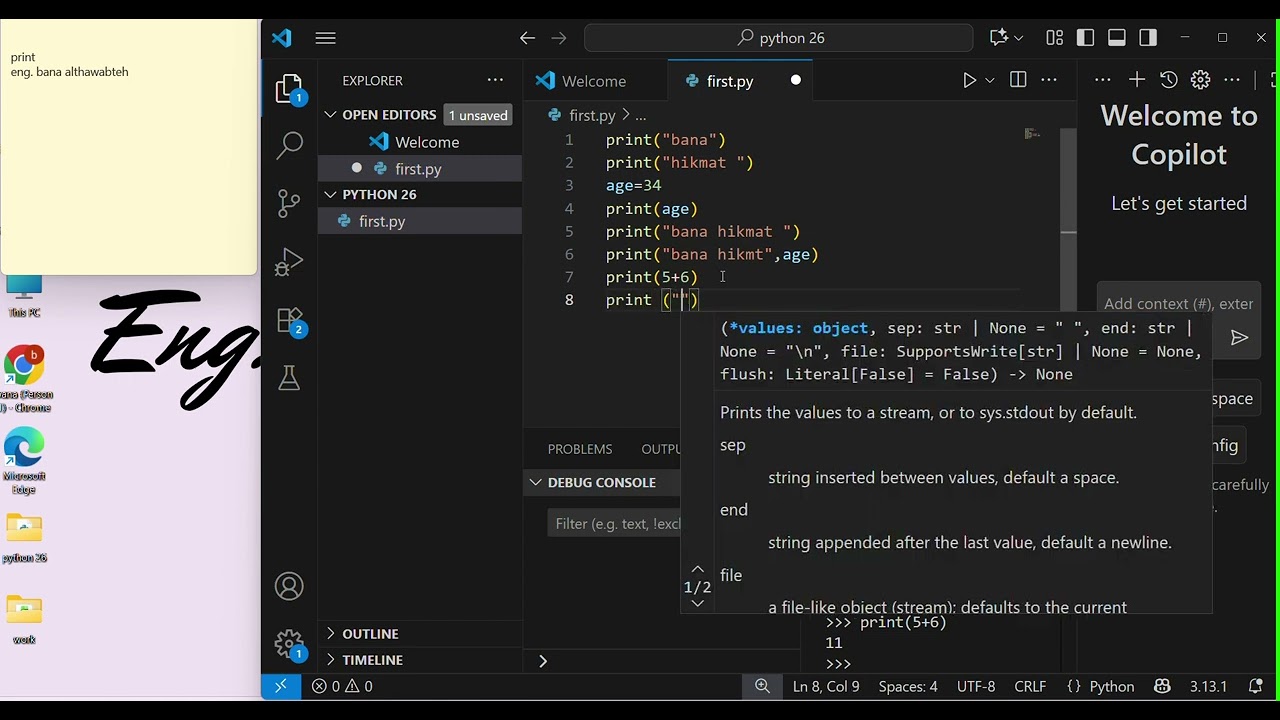This screenshot has width=1280, height=720.
Task: Open the Run button dropdown arrow
Action: coord(990,80)
